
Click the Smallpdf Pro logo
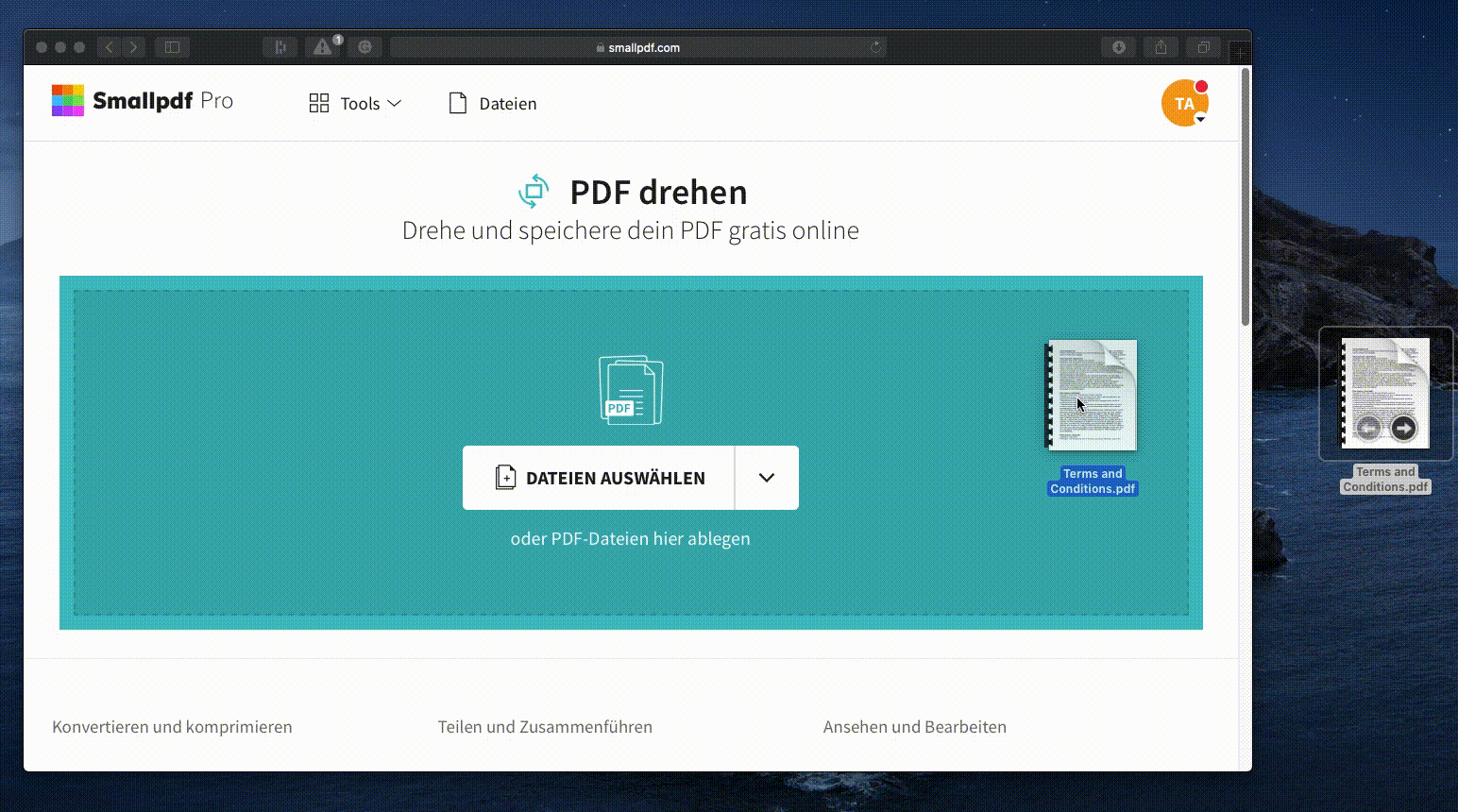[143, 101]
